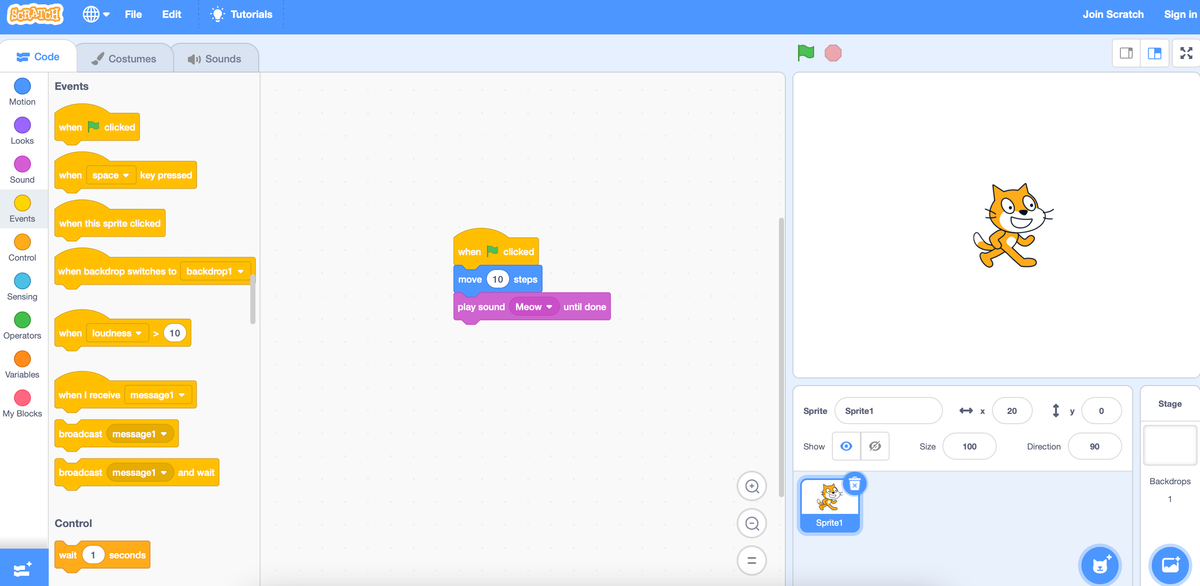Open the loudness dropdown in palette block
1200x586 pixels.
[118, 333]
